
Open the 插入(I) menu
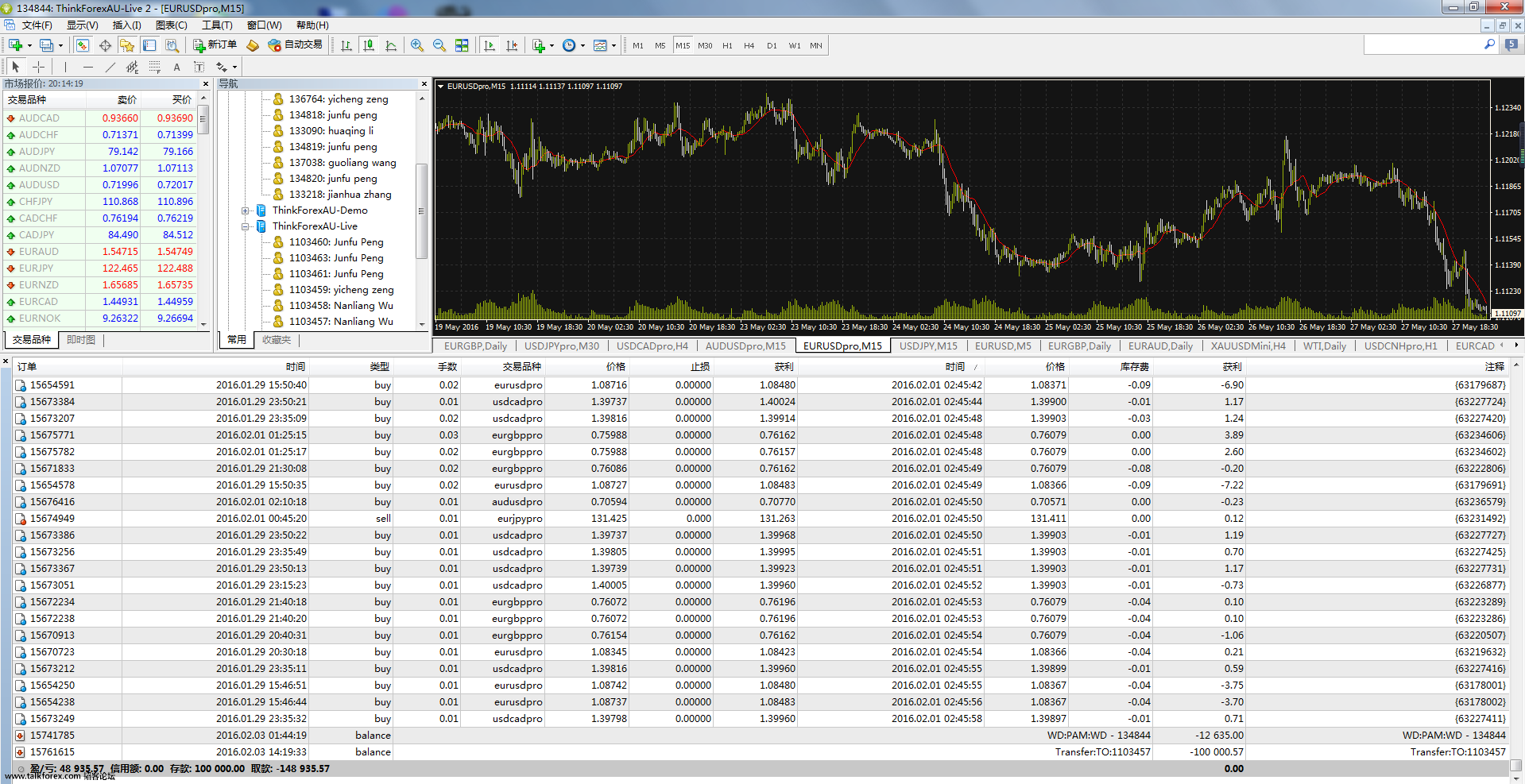click(x=126, y=25)
